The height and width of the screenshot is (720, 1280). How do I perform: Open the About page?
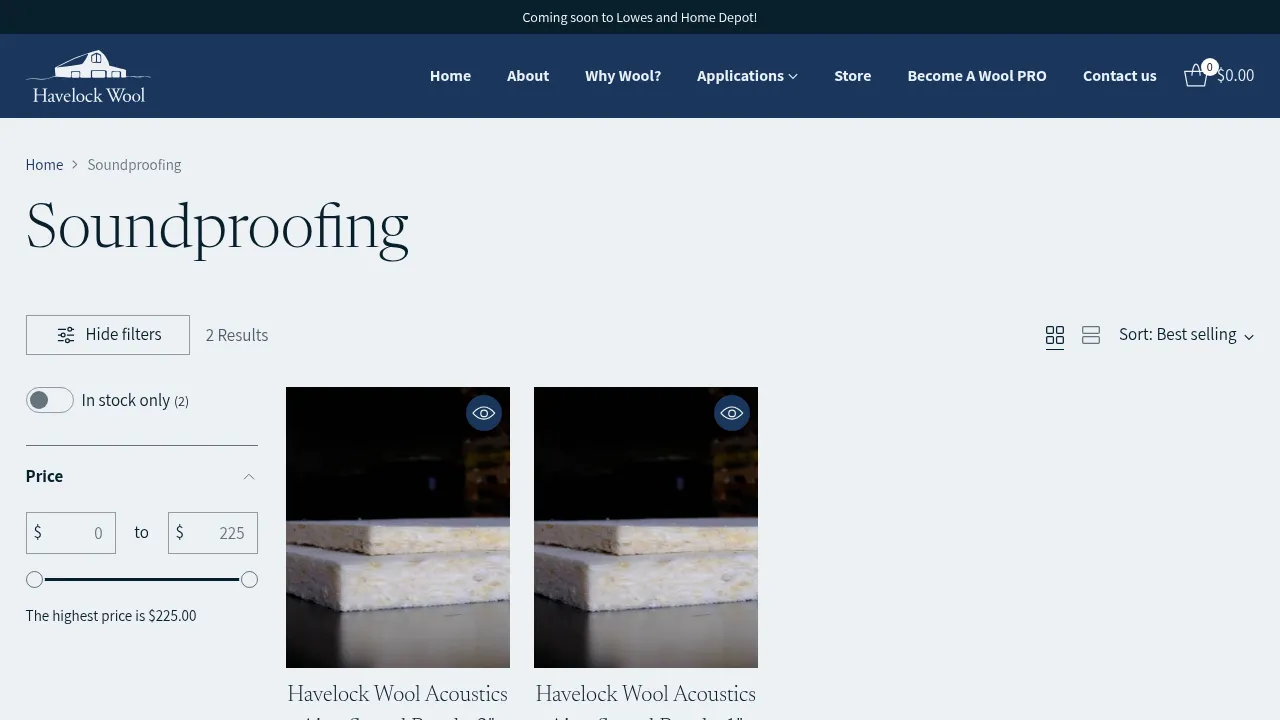point(528,76)
